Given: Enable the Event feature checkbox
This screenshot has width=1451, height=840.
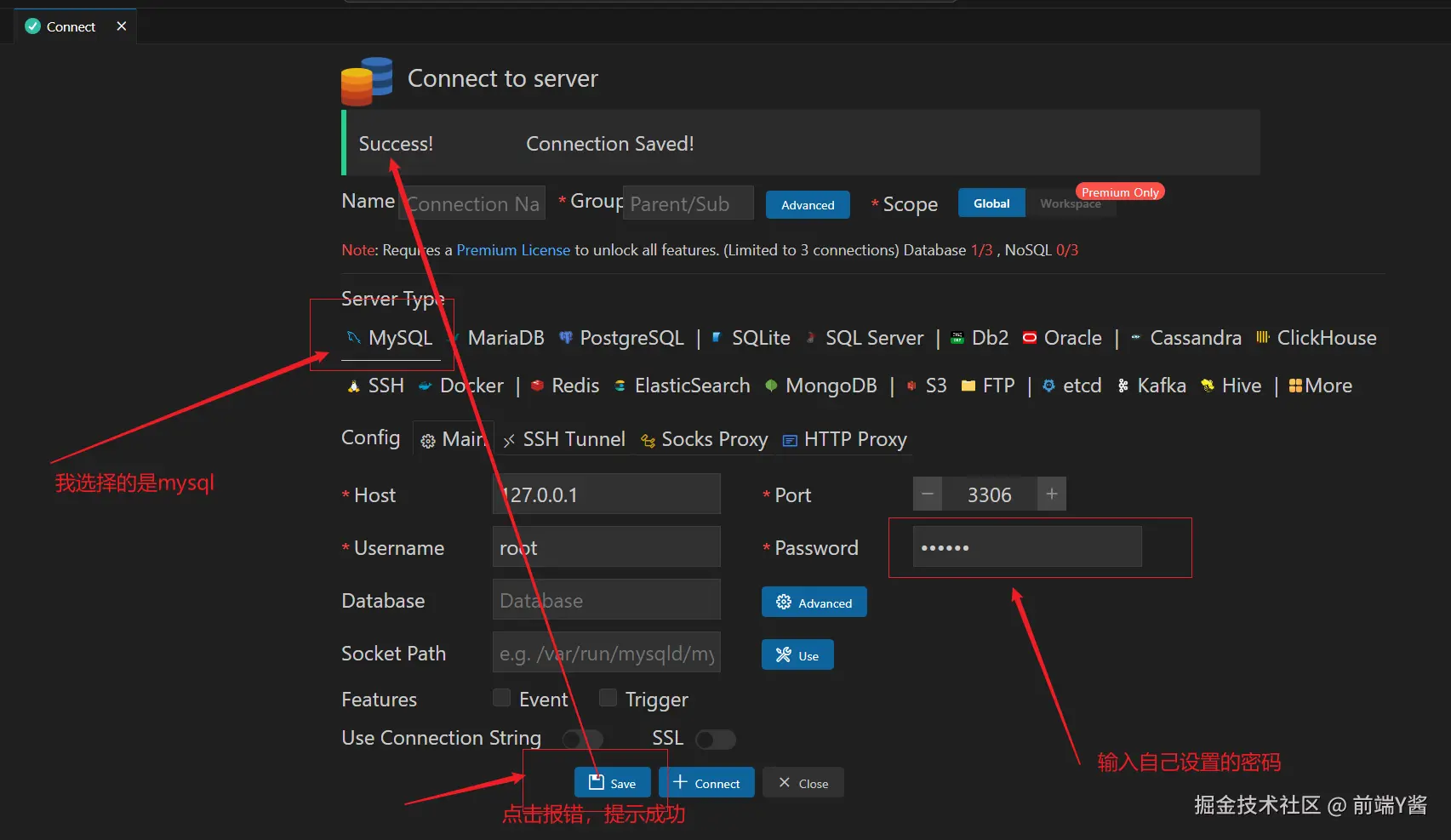Looking at the screenshot, I should (x=501, y=698).
